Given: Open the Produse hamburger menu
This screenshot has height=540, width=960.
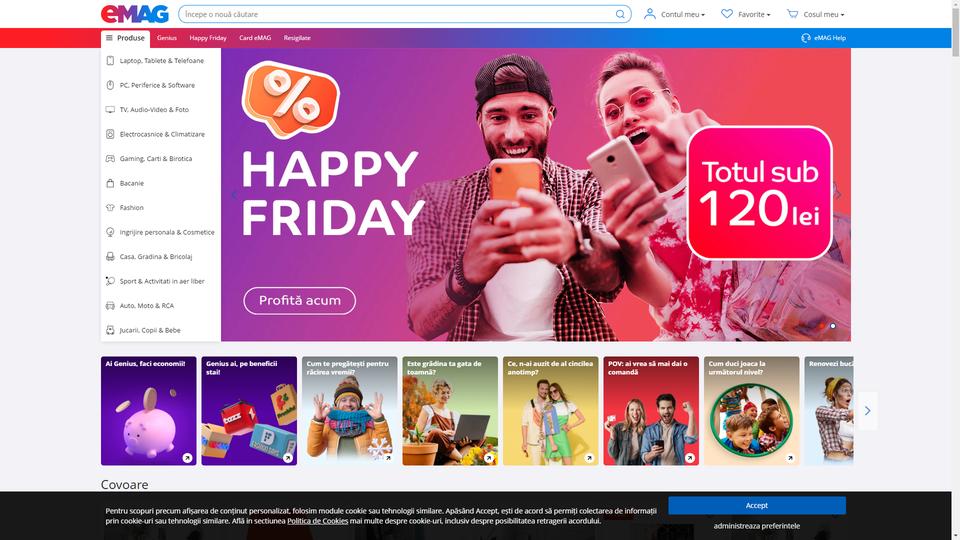Looking at the screenshot, I should pos(126,38).
